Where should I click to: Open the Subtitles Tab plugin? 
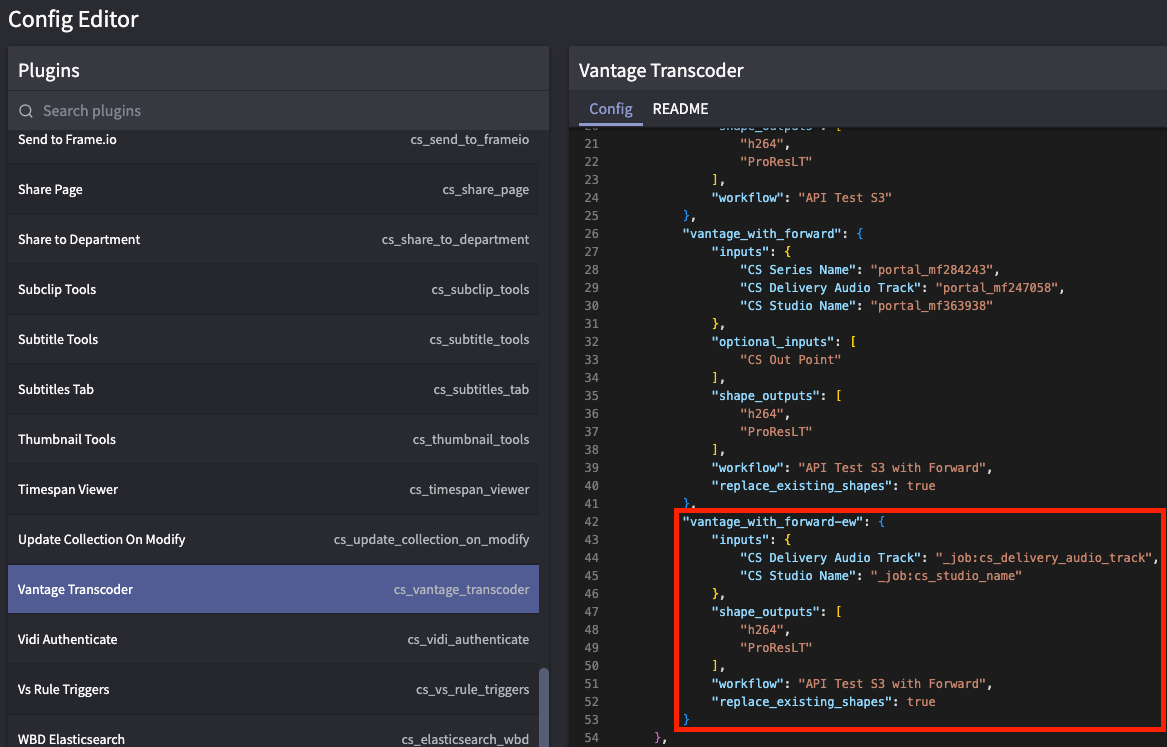point(273,389)
